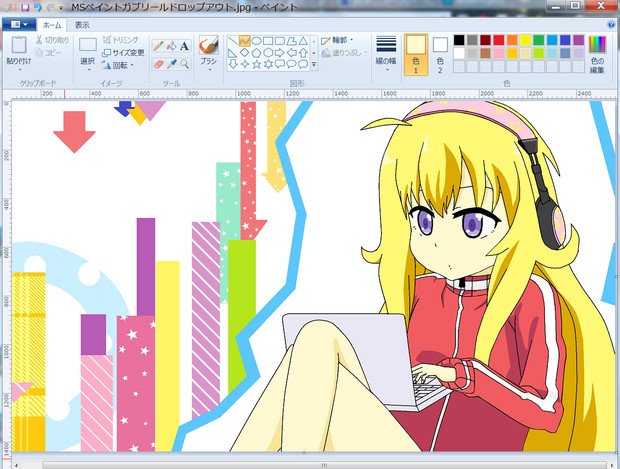
Task: Select the Four-point star shape
Action: coord(245,64)
